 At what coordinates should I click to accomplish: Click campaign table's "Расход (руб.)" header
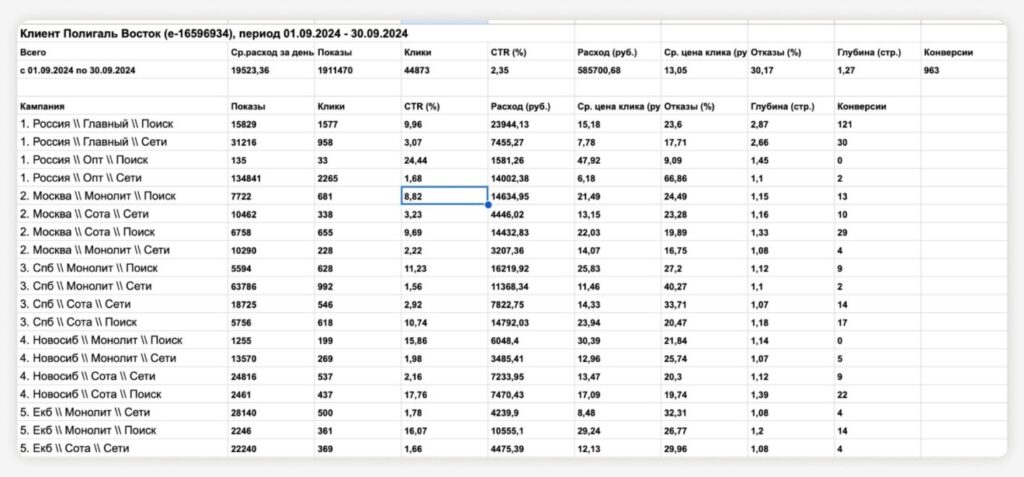tap(523, 106)
